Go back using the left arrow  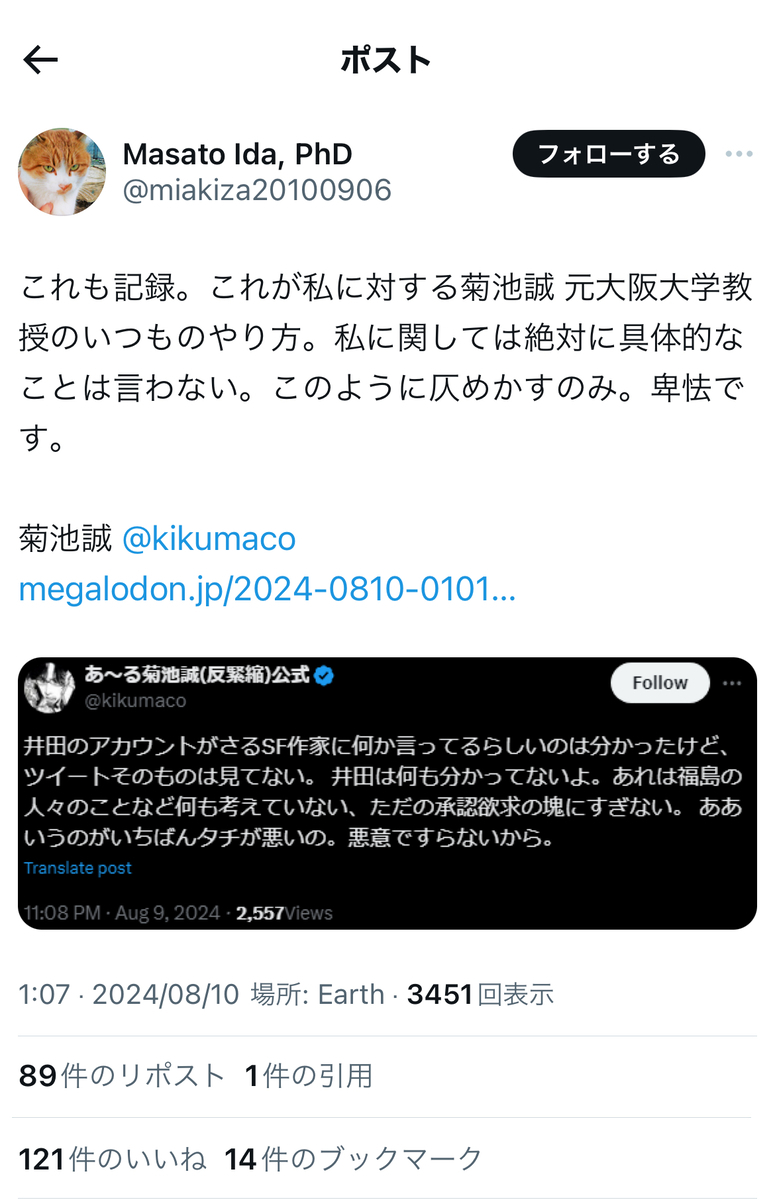tap(41, 60)
